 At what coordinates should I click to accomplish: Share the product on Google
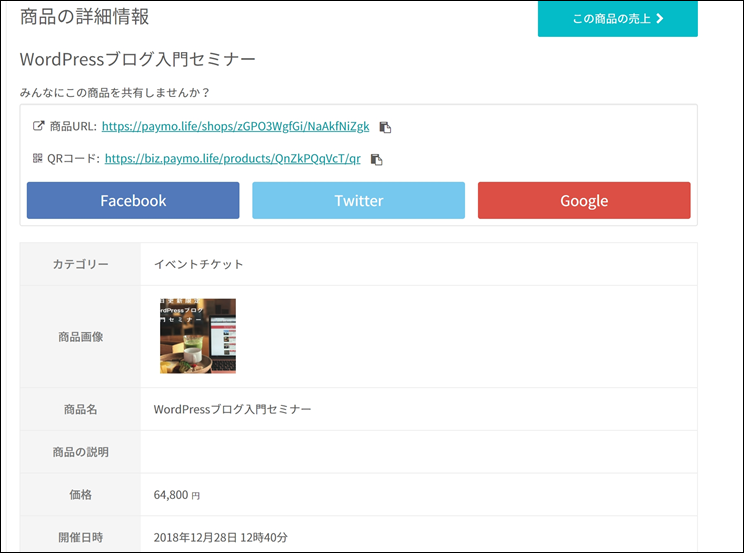tap(584, 200)
